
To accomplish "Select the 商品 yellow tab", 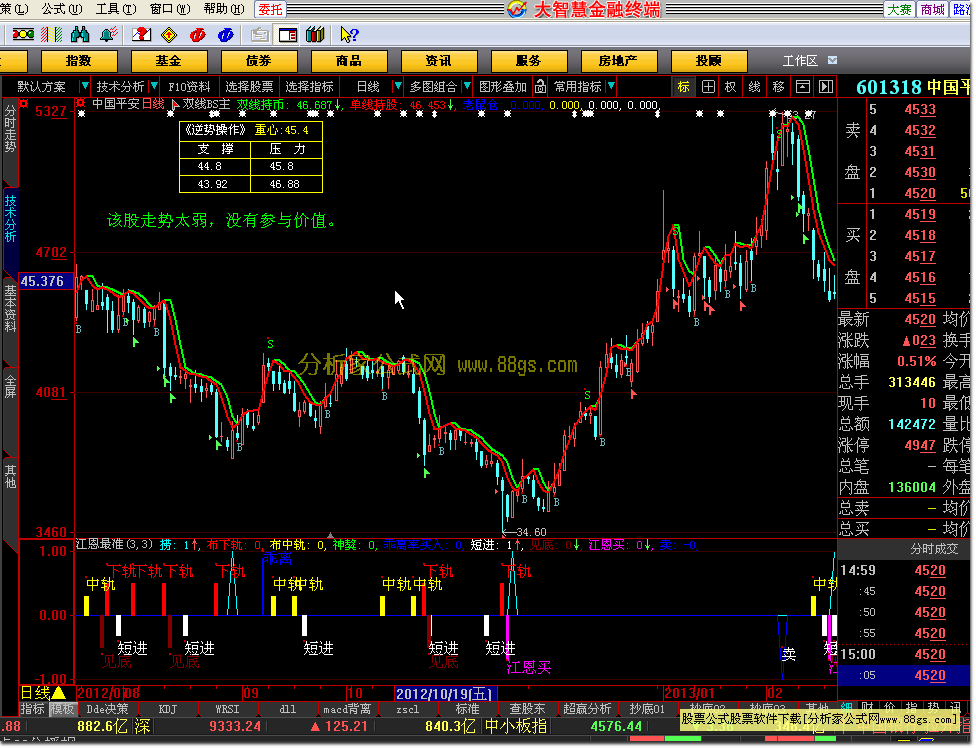I will pyautogui.click(x=349, y=61).
